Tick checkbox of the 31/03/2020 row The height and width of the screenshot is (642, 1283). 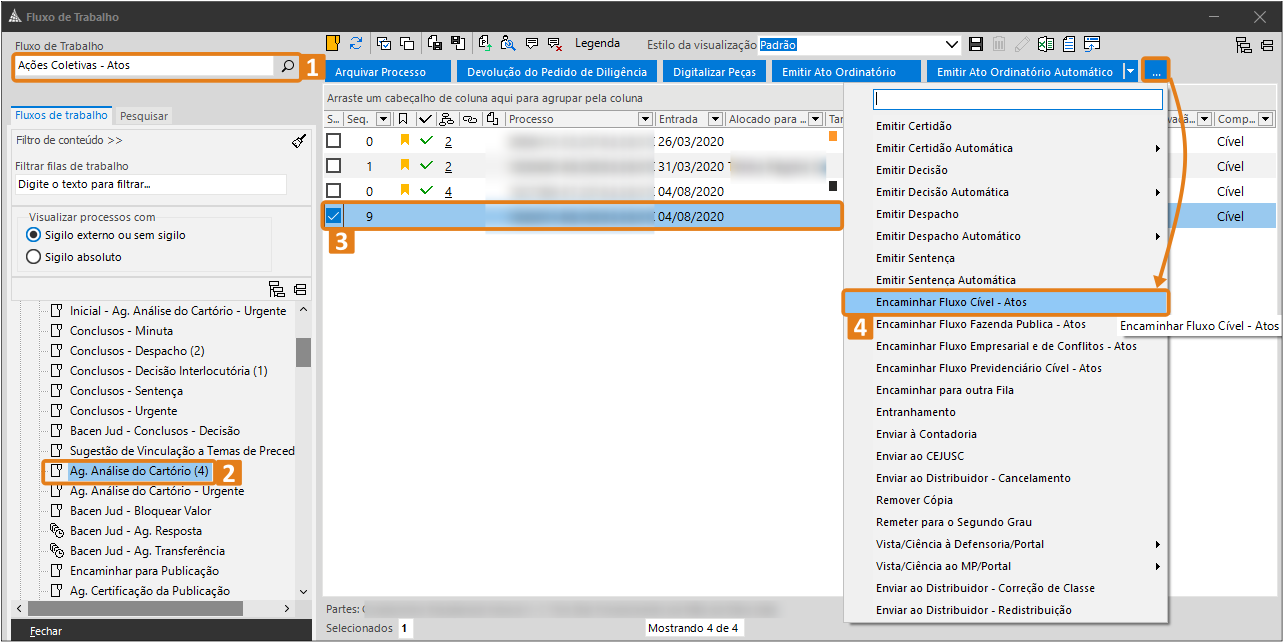point(334,165)
